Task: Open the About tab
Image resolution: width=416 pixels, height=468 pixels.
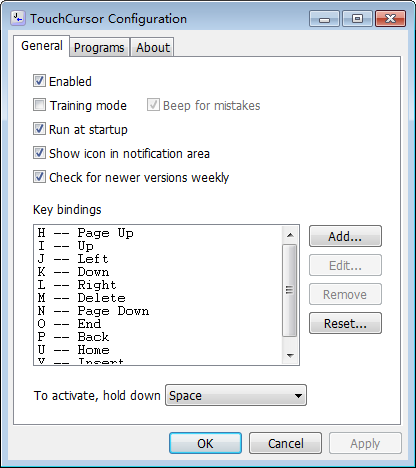Action: (x=153, y=47)
